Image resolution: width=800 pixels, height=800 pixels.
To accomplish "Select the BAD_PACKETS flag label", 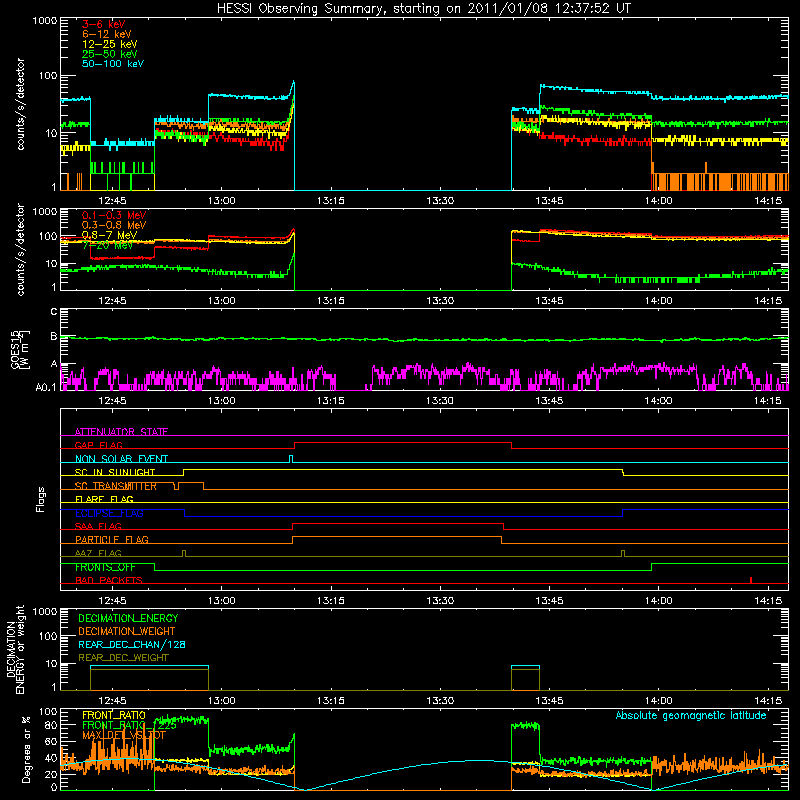I will click(x=109, y=580).
